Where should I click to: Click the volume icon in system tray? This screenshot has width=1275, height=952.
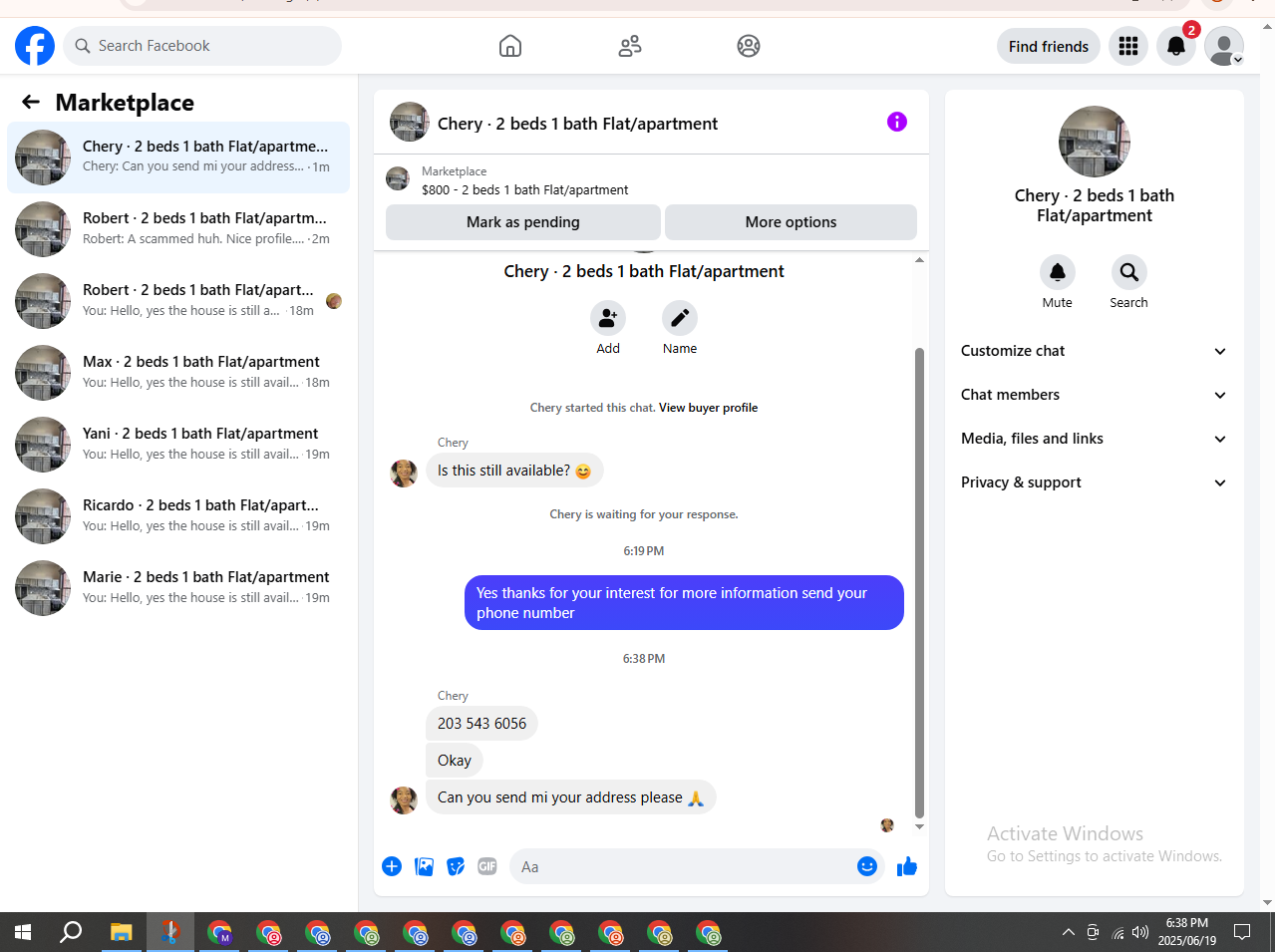pos(1140,933)
